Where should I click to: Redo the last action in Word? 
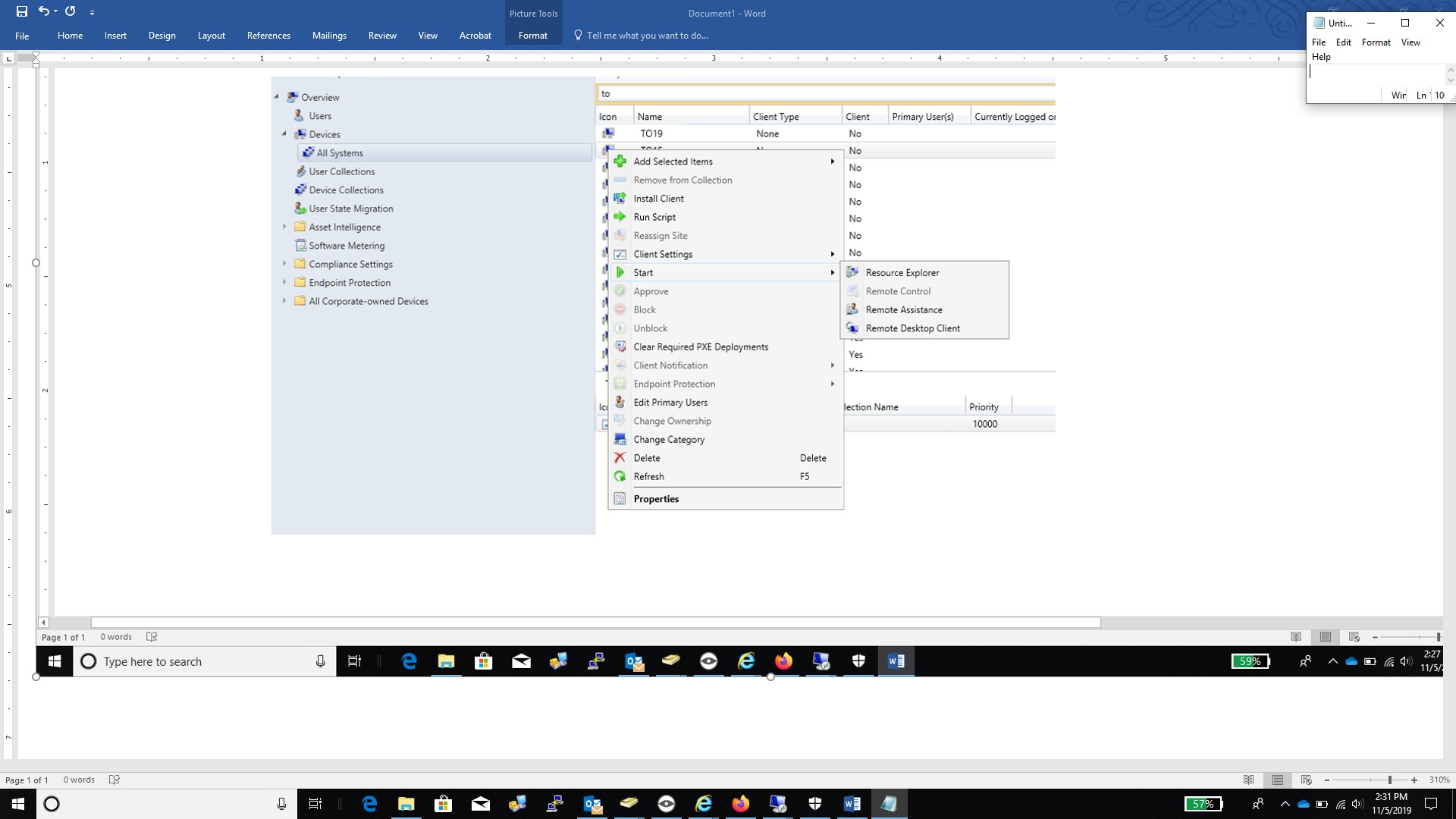pyautogui.click(x=71, y=11)
